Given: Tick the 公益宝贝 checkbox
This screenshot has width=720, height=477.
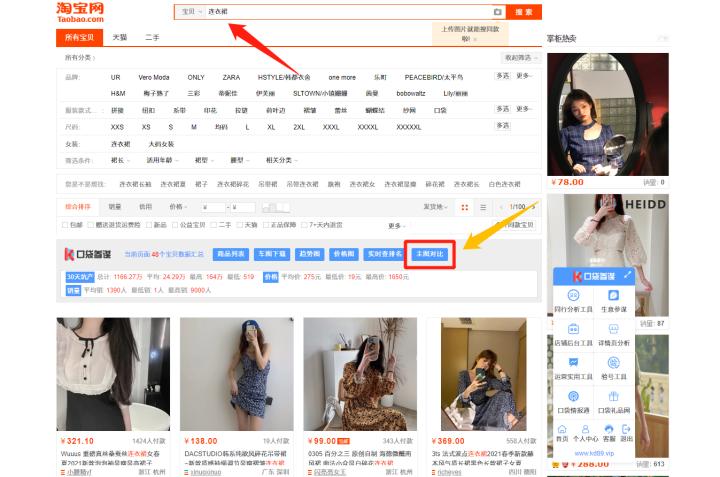Looking at the screenshot, I should point(175,225).
